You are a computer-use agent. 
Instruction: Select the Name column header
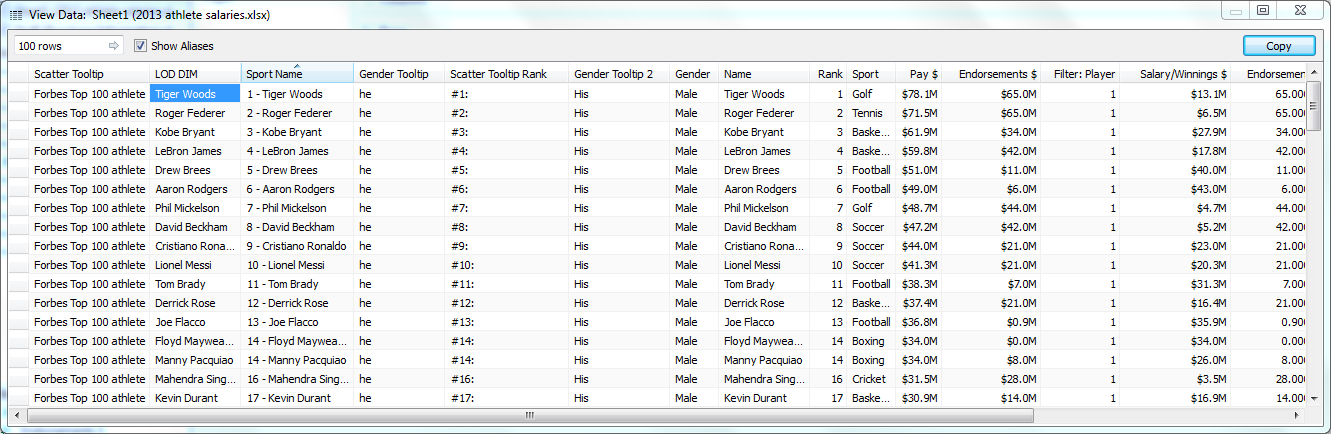click(x=764, y=74)
